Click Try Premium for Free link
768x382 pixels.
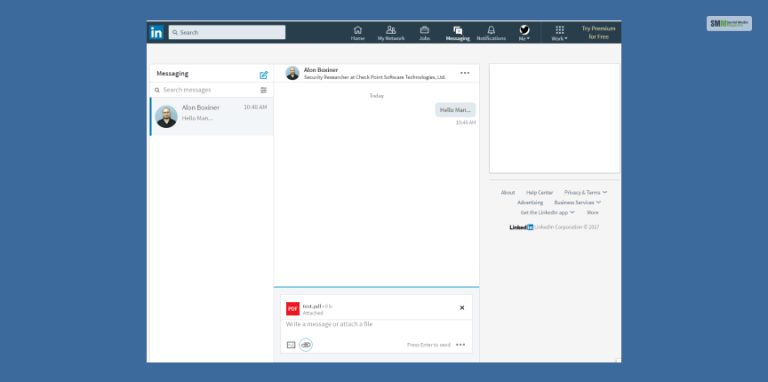598,32
